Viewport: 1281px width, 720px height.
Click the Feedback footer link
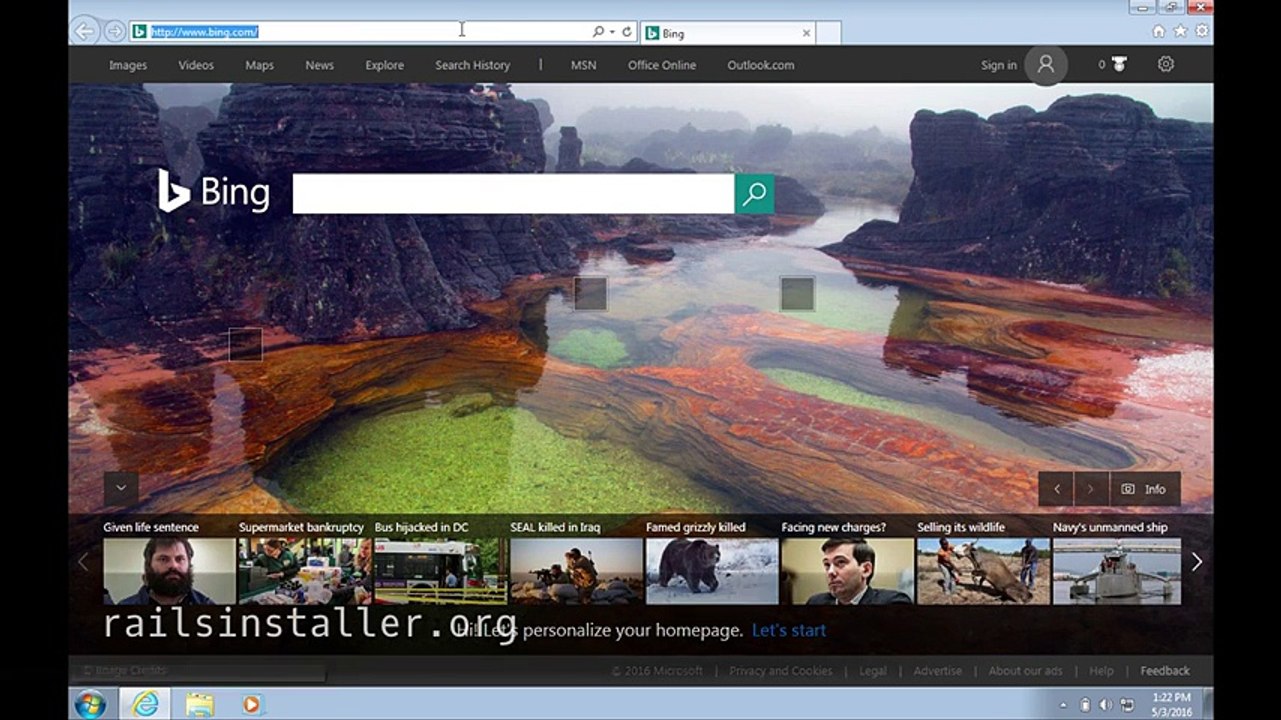click(1165, 671)
